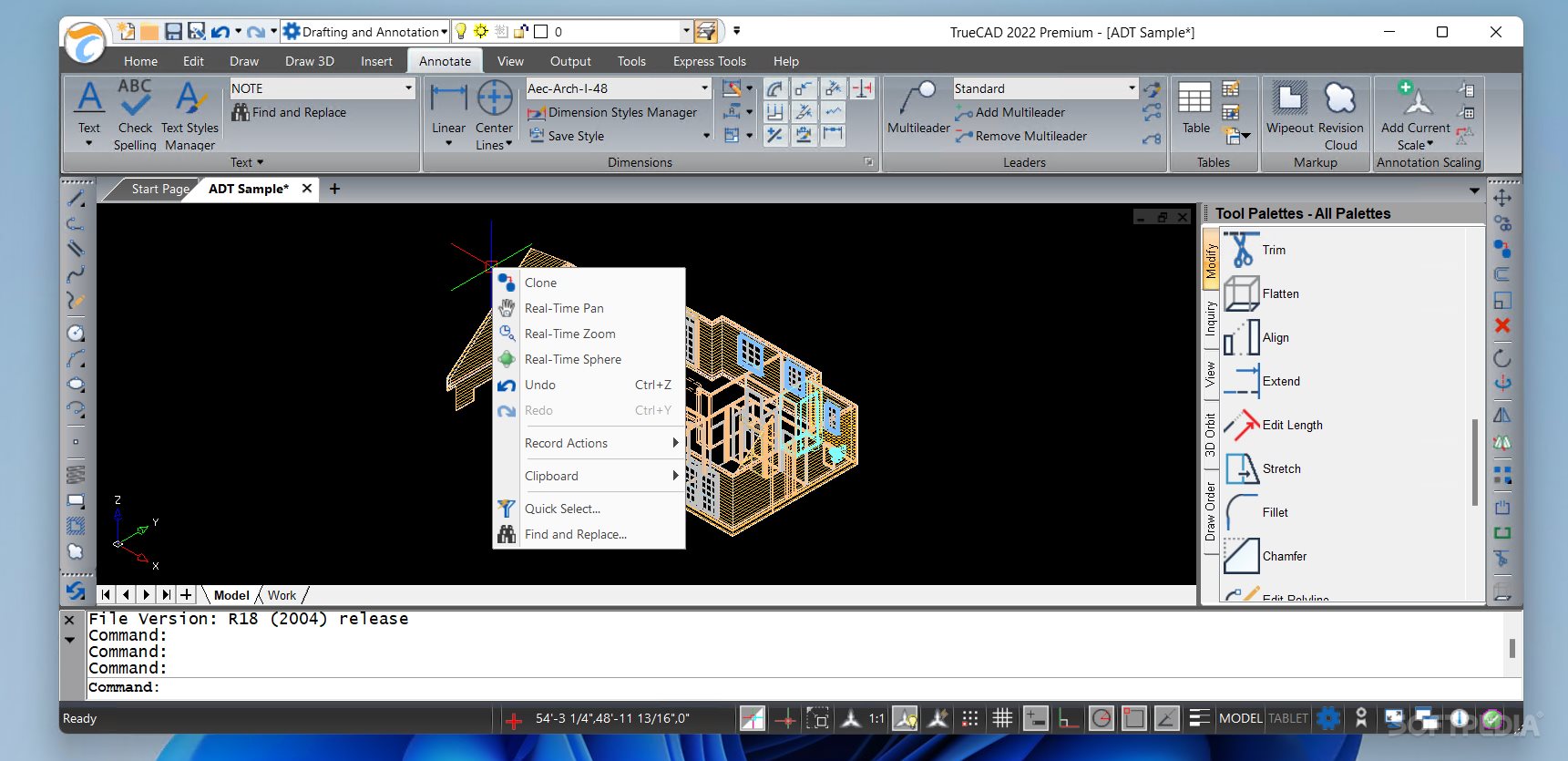1568x761 pixels.
Task: Open the settings gear in the status bar
Action: (1328, 718)
